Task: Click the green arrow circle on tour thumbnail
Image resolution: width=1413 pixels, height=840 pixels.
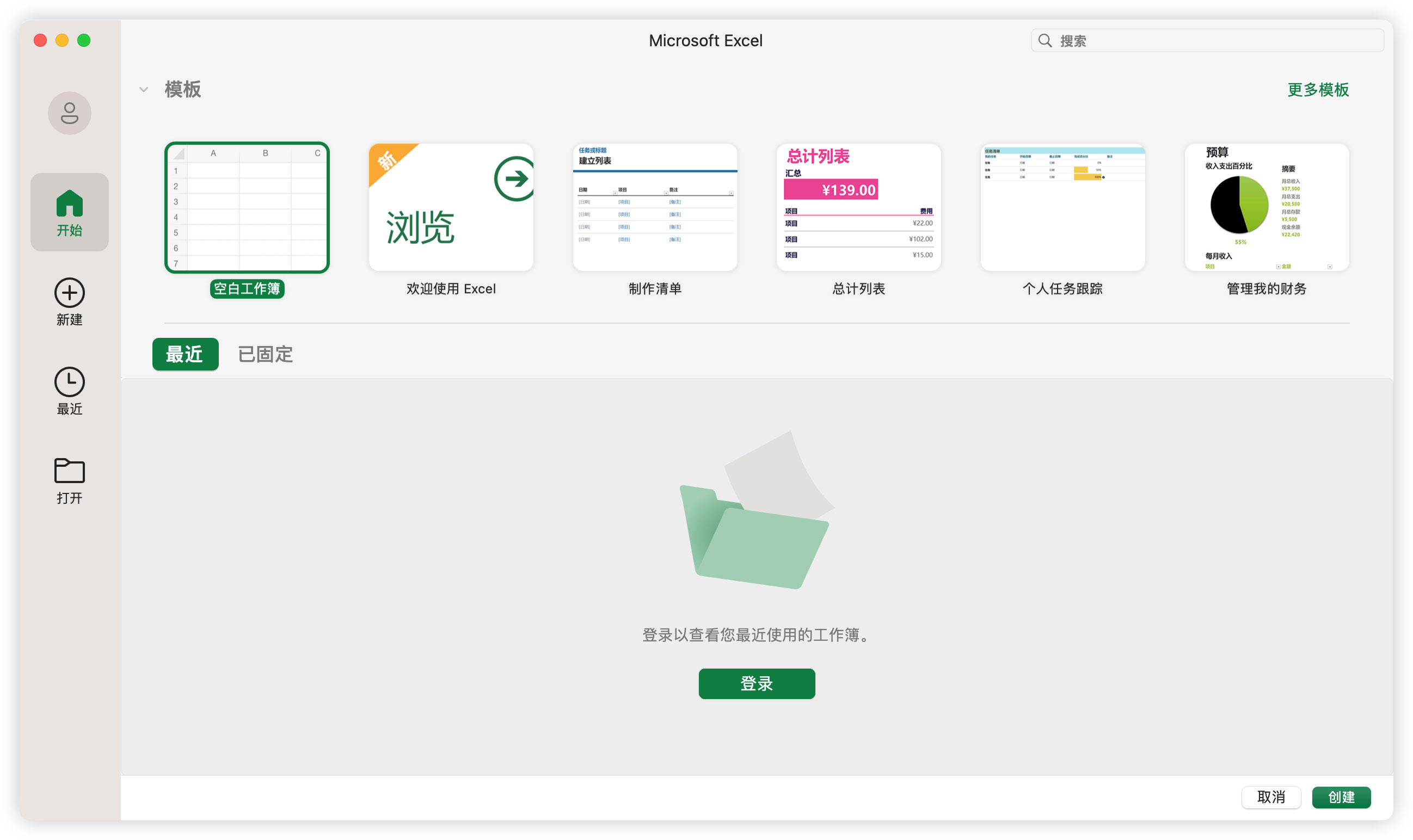Action: [x=514, y=178]
